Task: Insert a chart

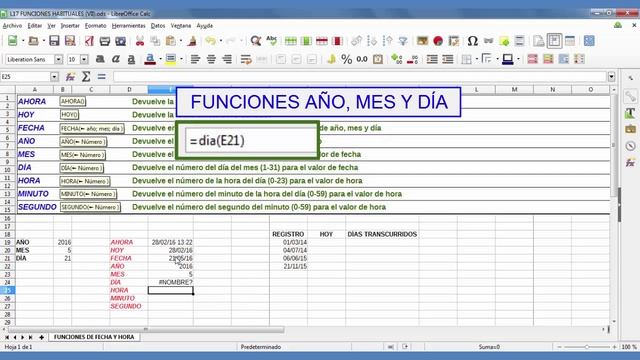Action: (x=438, y=41)
